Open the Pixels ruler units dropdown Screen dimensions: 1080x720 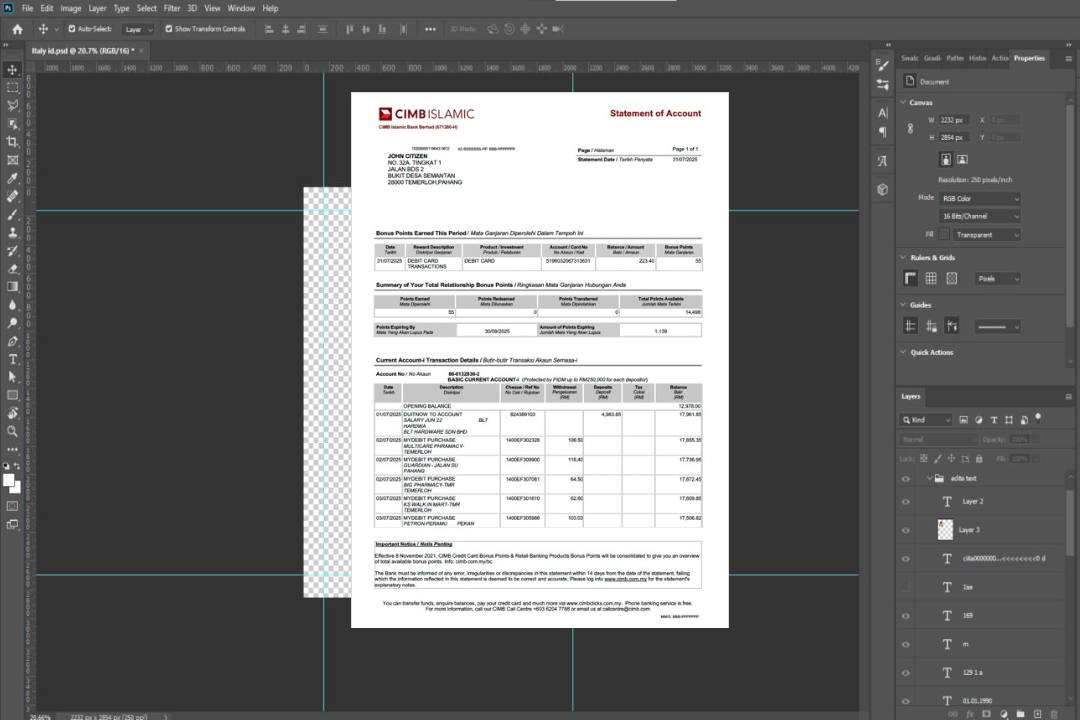point(998,279)
